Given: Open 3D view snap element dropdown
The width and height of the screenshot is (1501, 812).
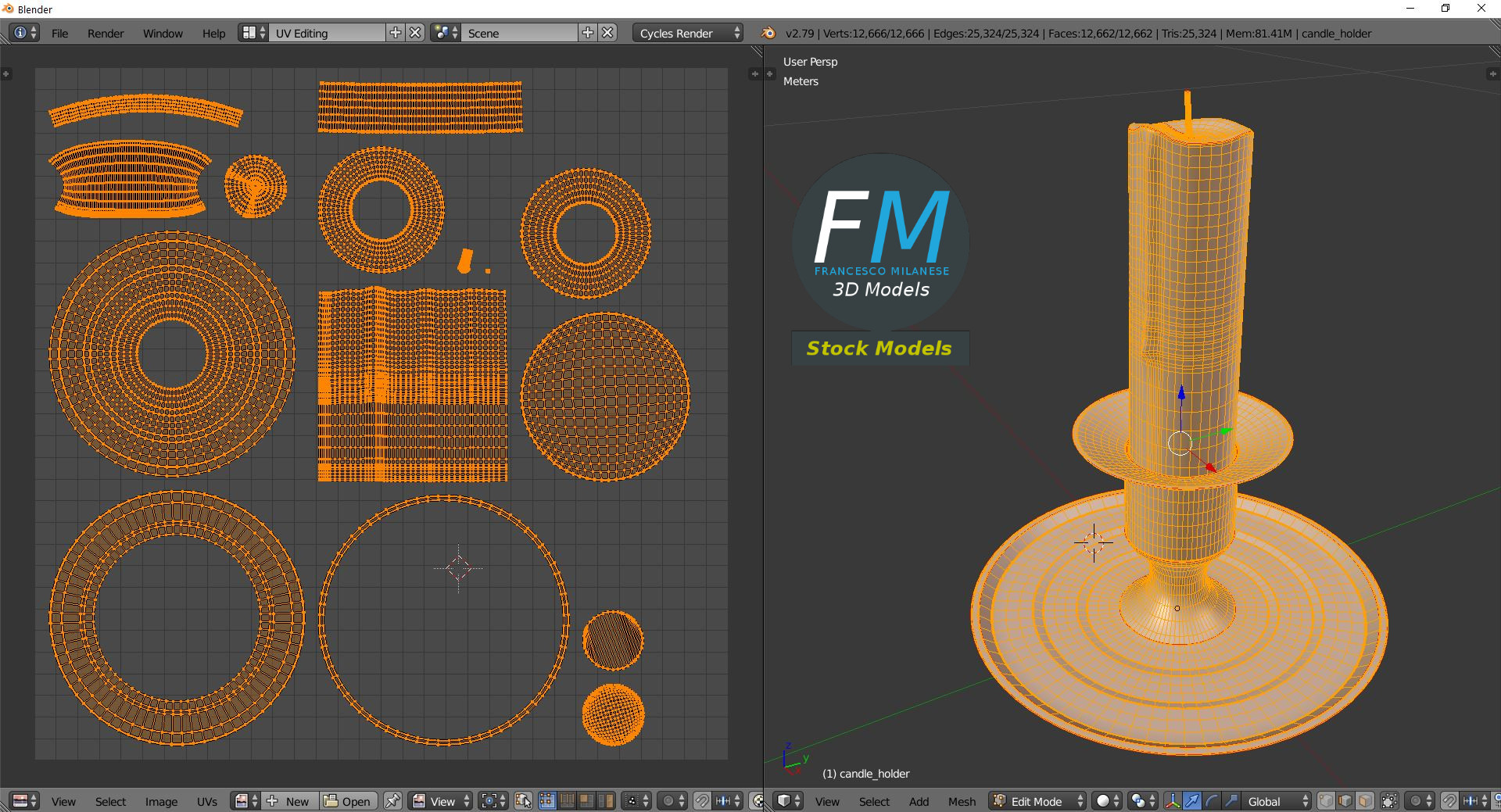Looking at the screenshot, I should (1474, 801).
